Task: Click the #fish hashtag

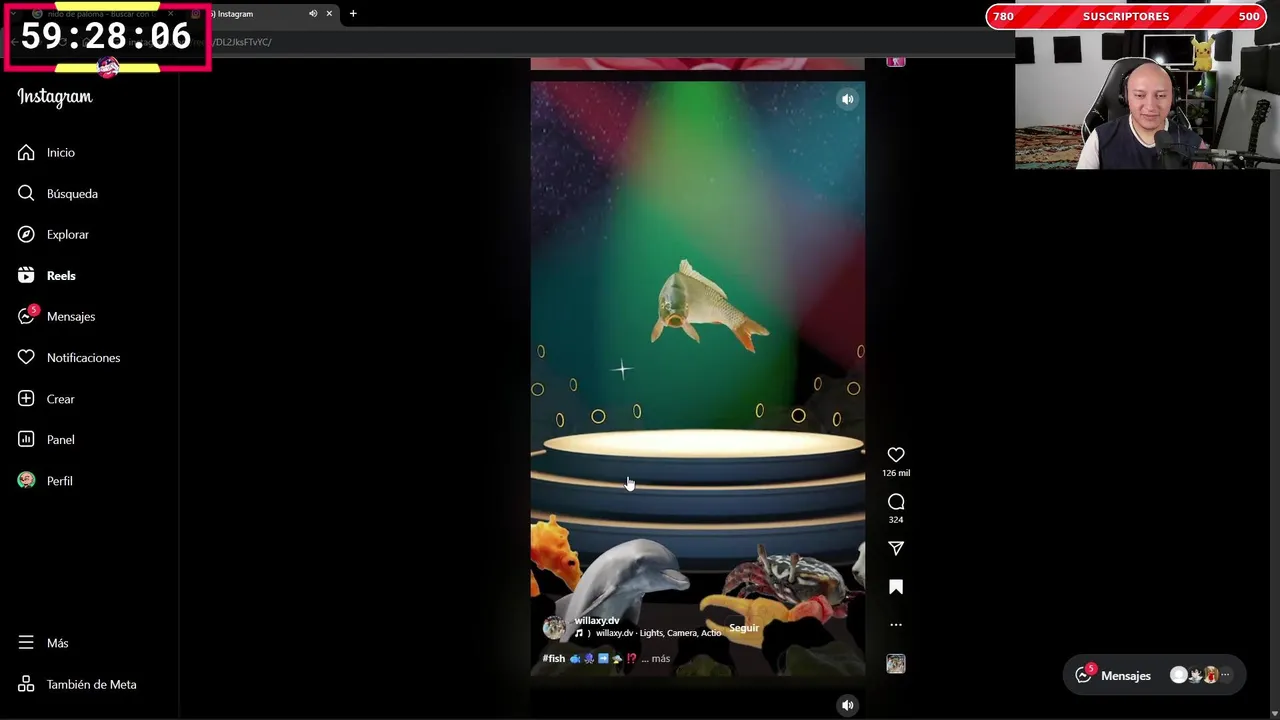Action: pyautogui.click(x=554, y=658)
